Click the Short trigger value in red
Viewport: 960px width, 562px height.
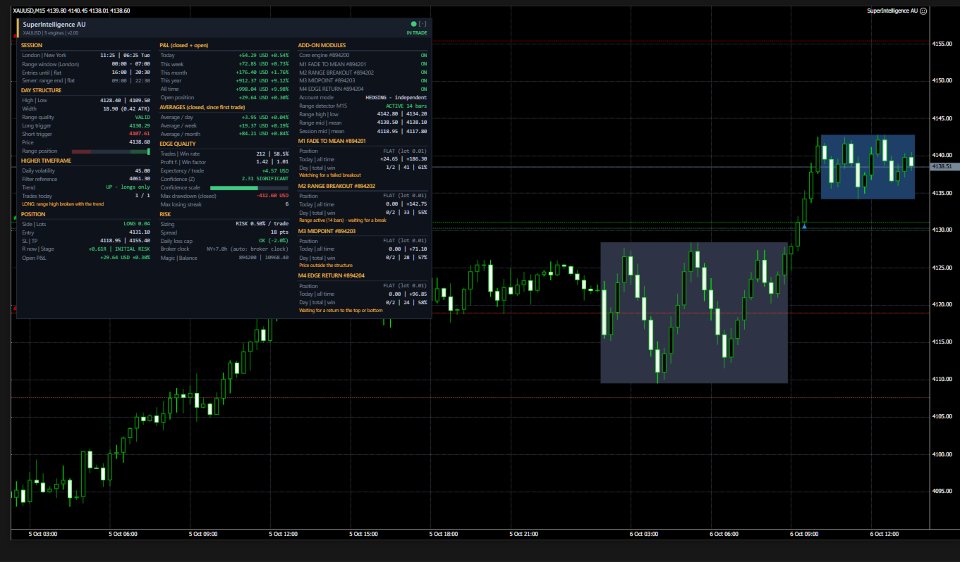tap(140, 134)
